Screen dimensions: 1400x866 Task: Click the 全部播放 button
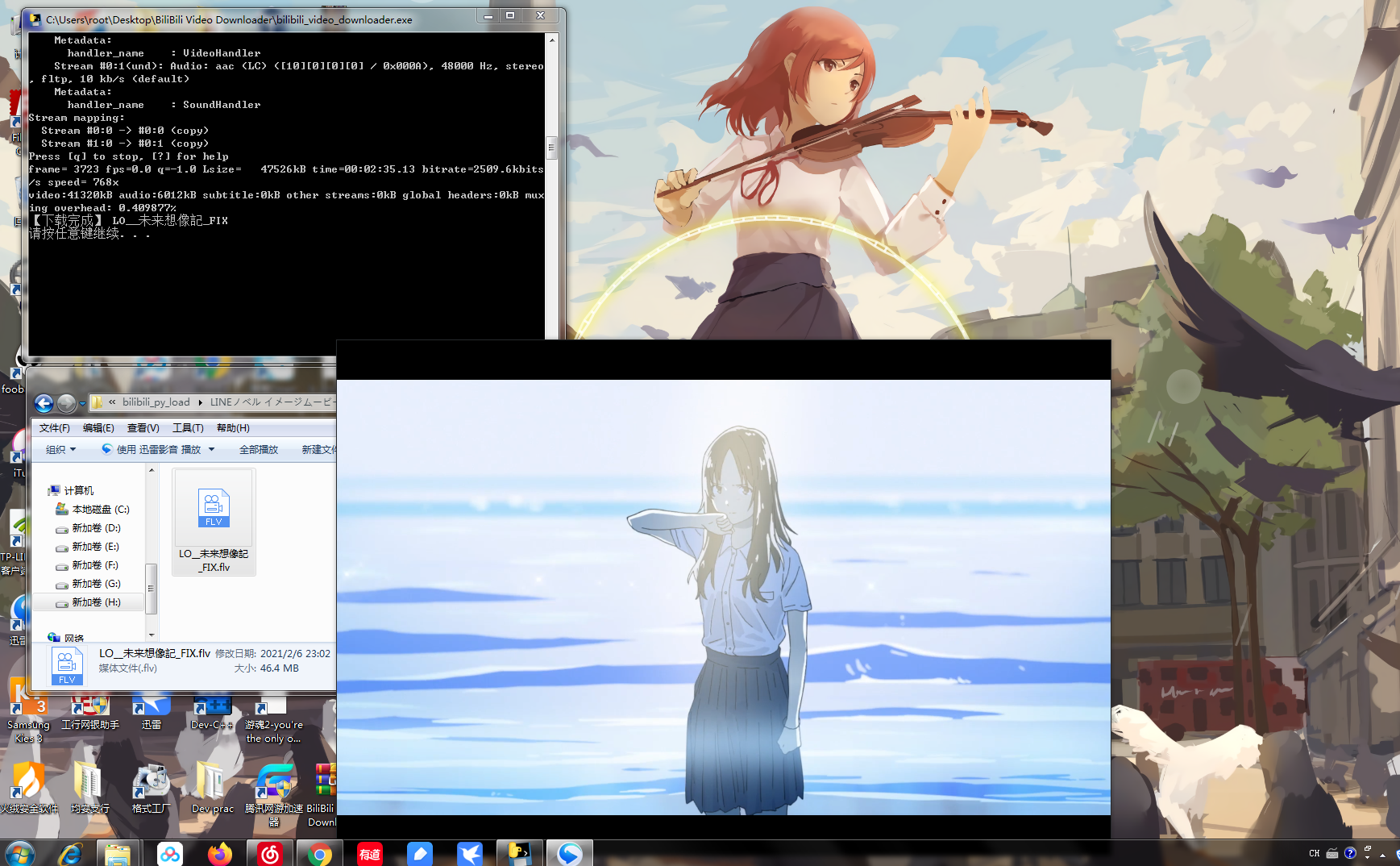[x=259, y=449]
